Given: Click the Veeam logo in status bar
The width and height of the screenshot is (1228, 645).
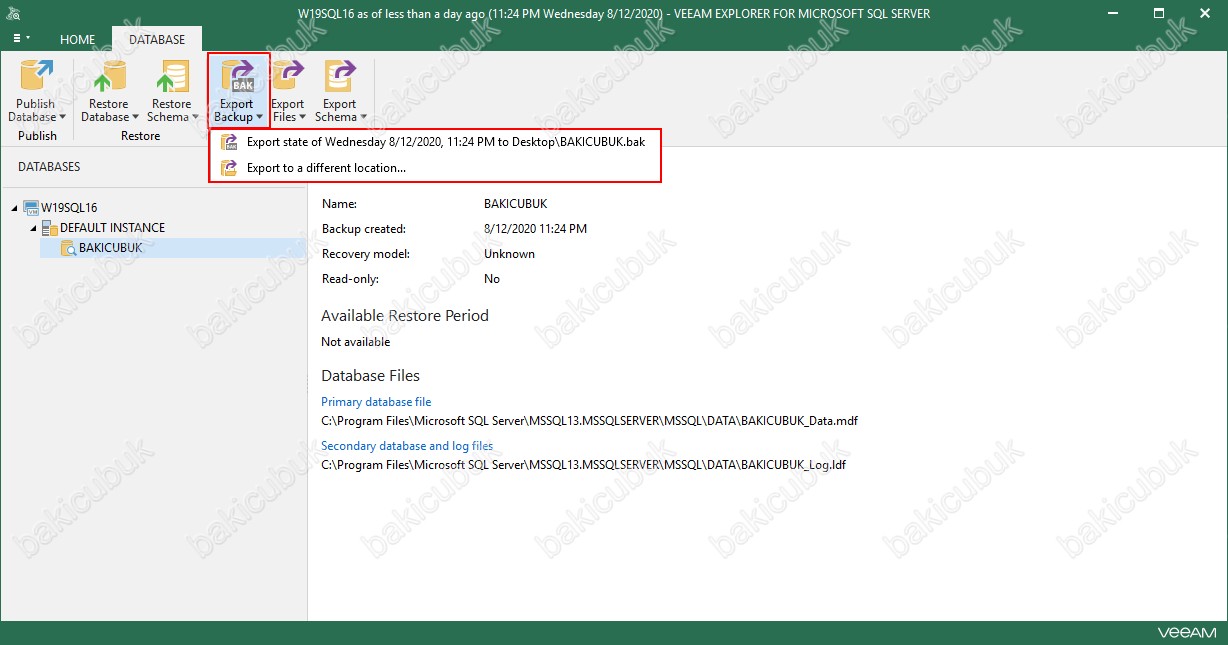Looking at the screenshot, I should point(1187,633).
